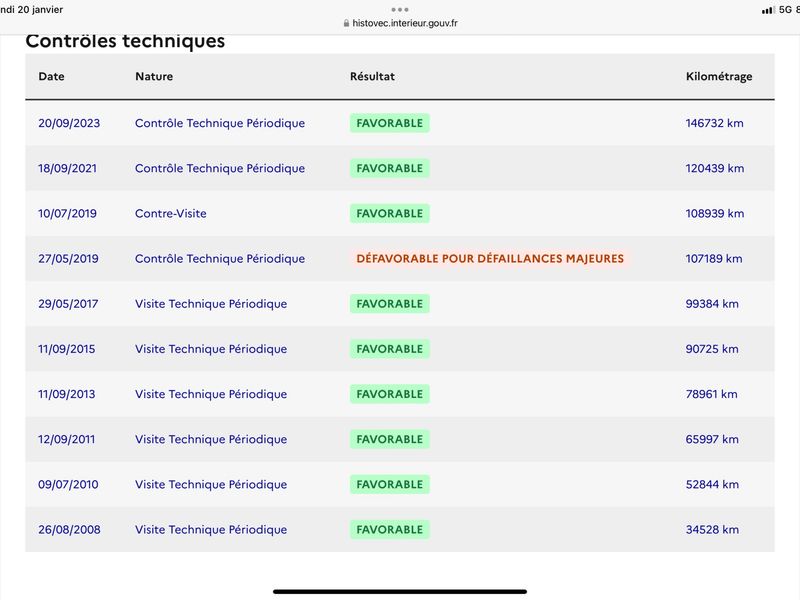Tap the three-dot multitasking icon
Screen dimensions: 800x600
tap(400, 10)
